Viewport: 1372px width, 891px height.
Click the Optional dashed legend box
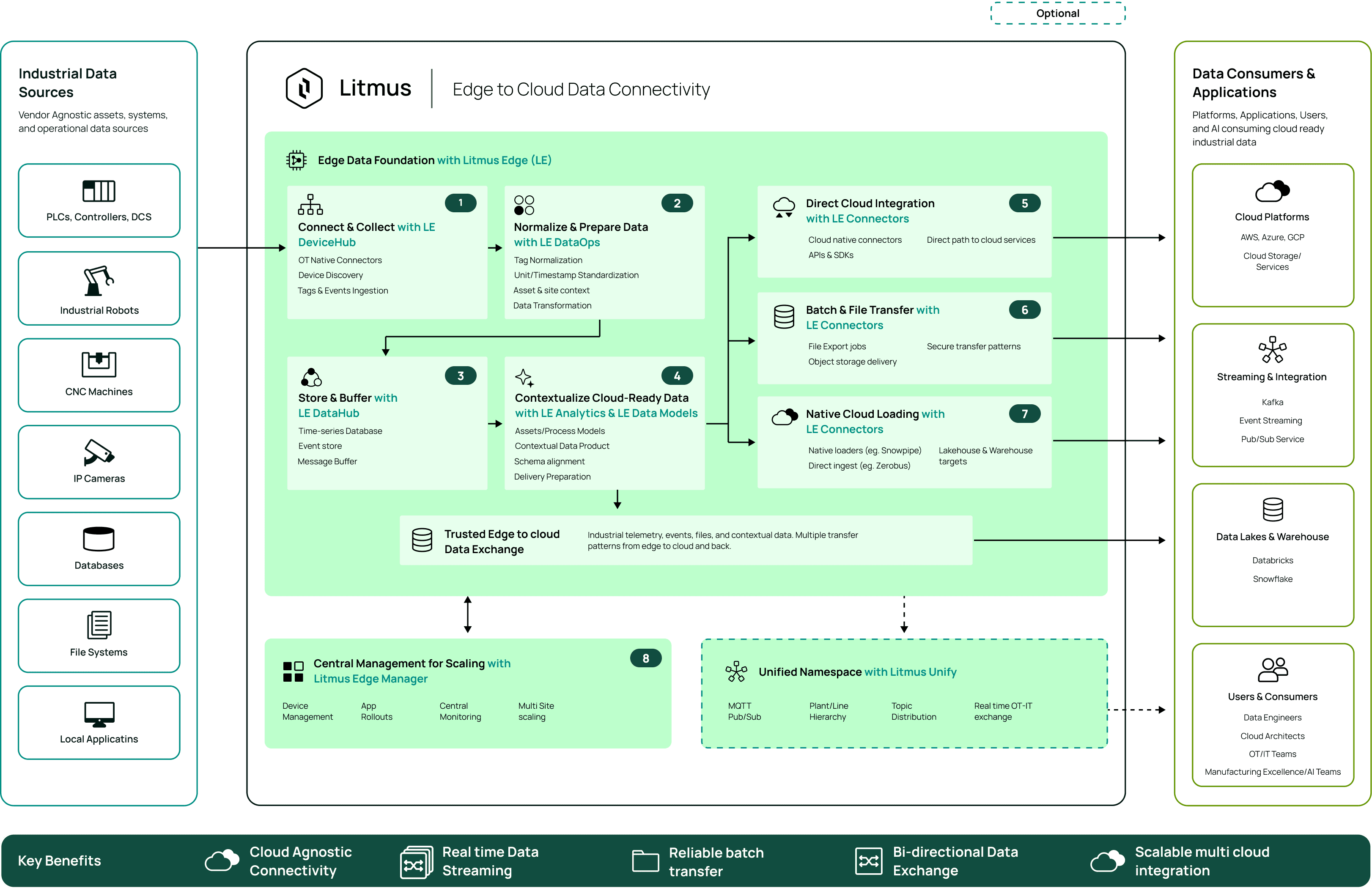[1057, 13]
